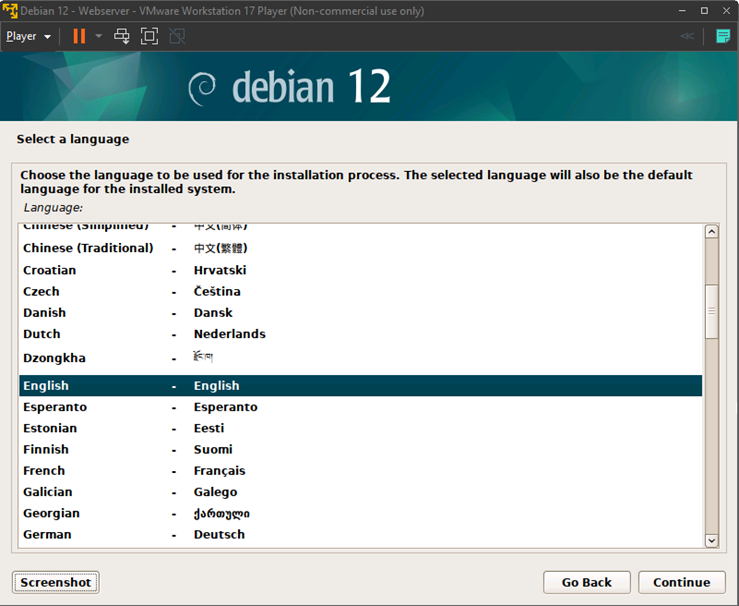The image size is (739, 606).
Task: Open the Player menu
Action: 28,36
